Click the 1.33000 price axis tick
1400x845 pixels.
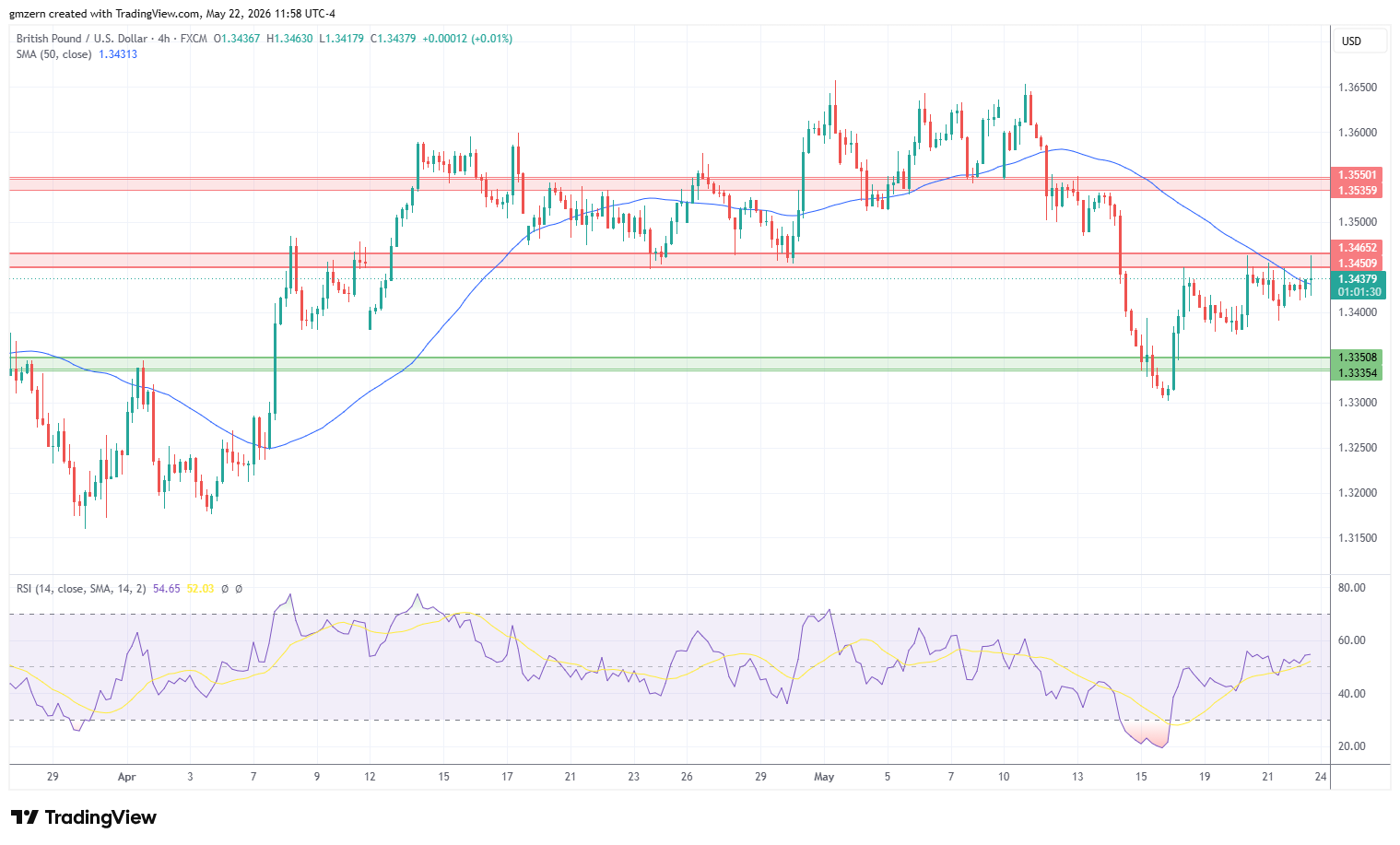(x=1358, y=403)
